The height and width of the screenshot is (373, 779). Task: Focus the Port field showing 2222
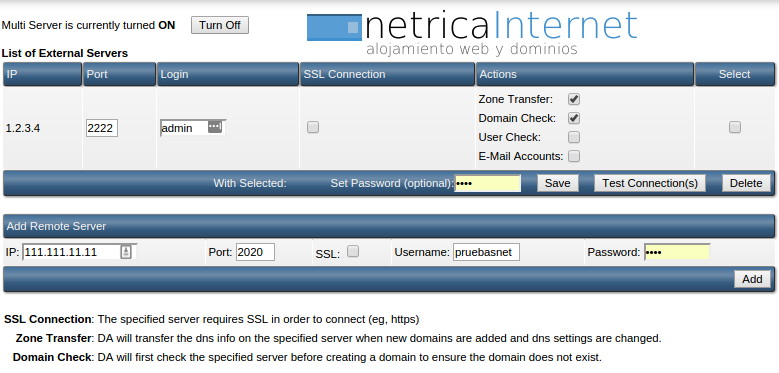point(102,128)
